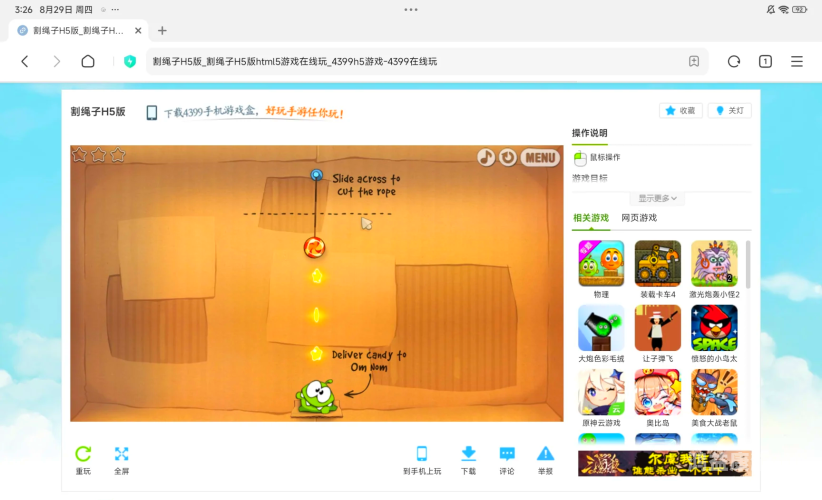Viewport: 822px width, 500px height.
Task: Bookmark page via address bar bookmark icon
Action: tap(694, 61)
